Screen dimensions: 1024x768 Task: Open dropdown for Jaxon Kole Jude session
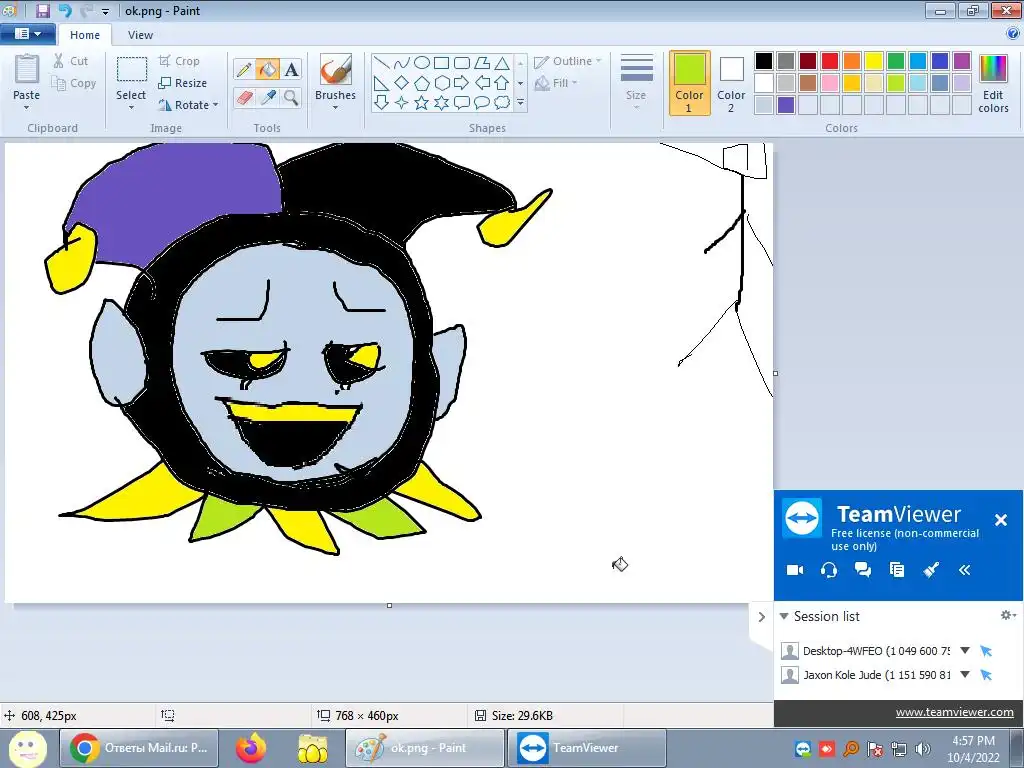coord(965,675)
